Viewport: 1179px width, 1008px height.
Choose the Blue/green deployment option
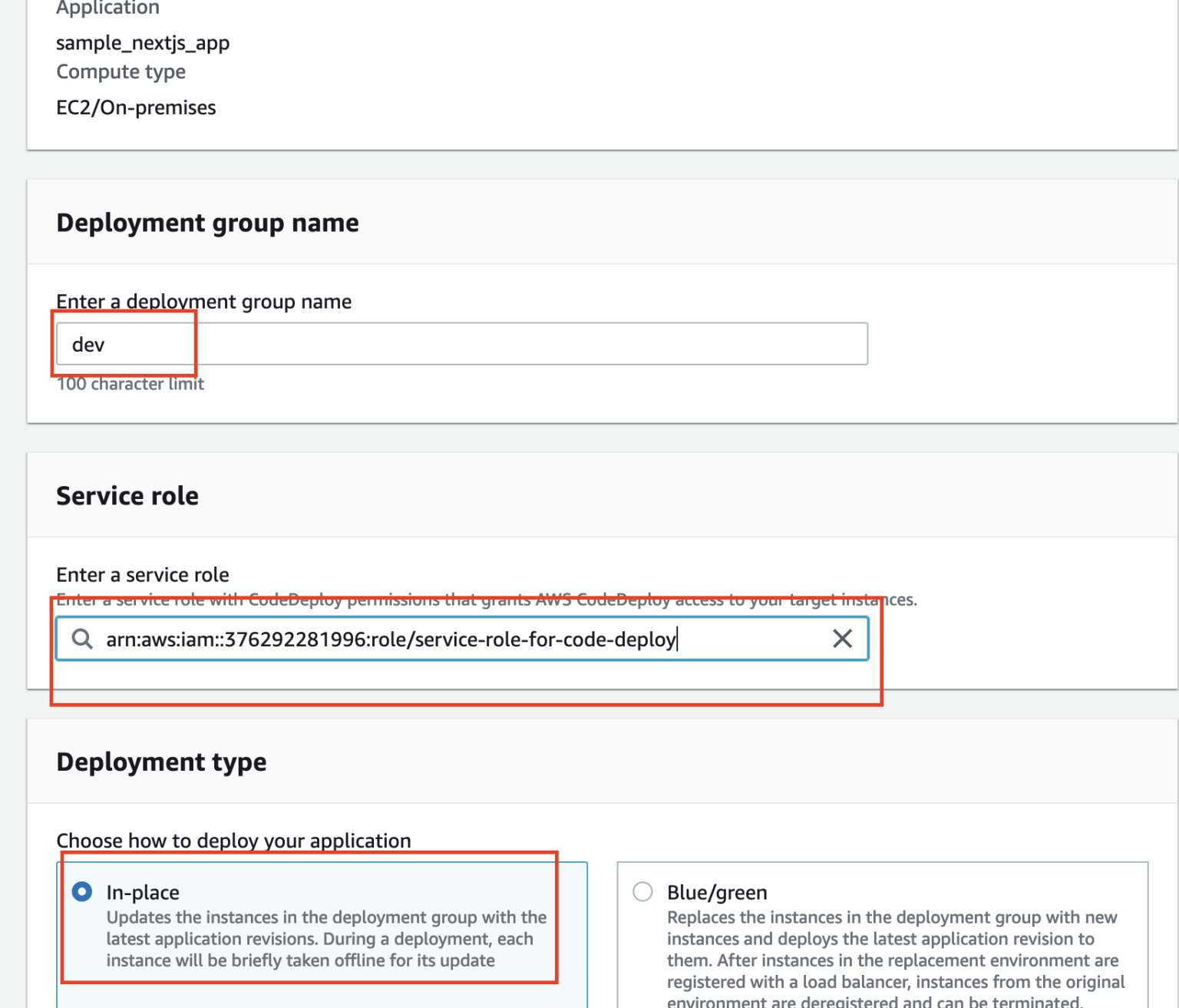click(643, 892)
